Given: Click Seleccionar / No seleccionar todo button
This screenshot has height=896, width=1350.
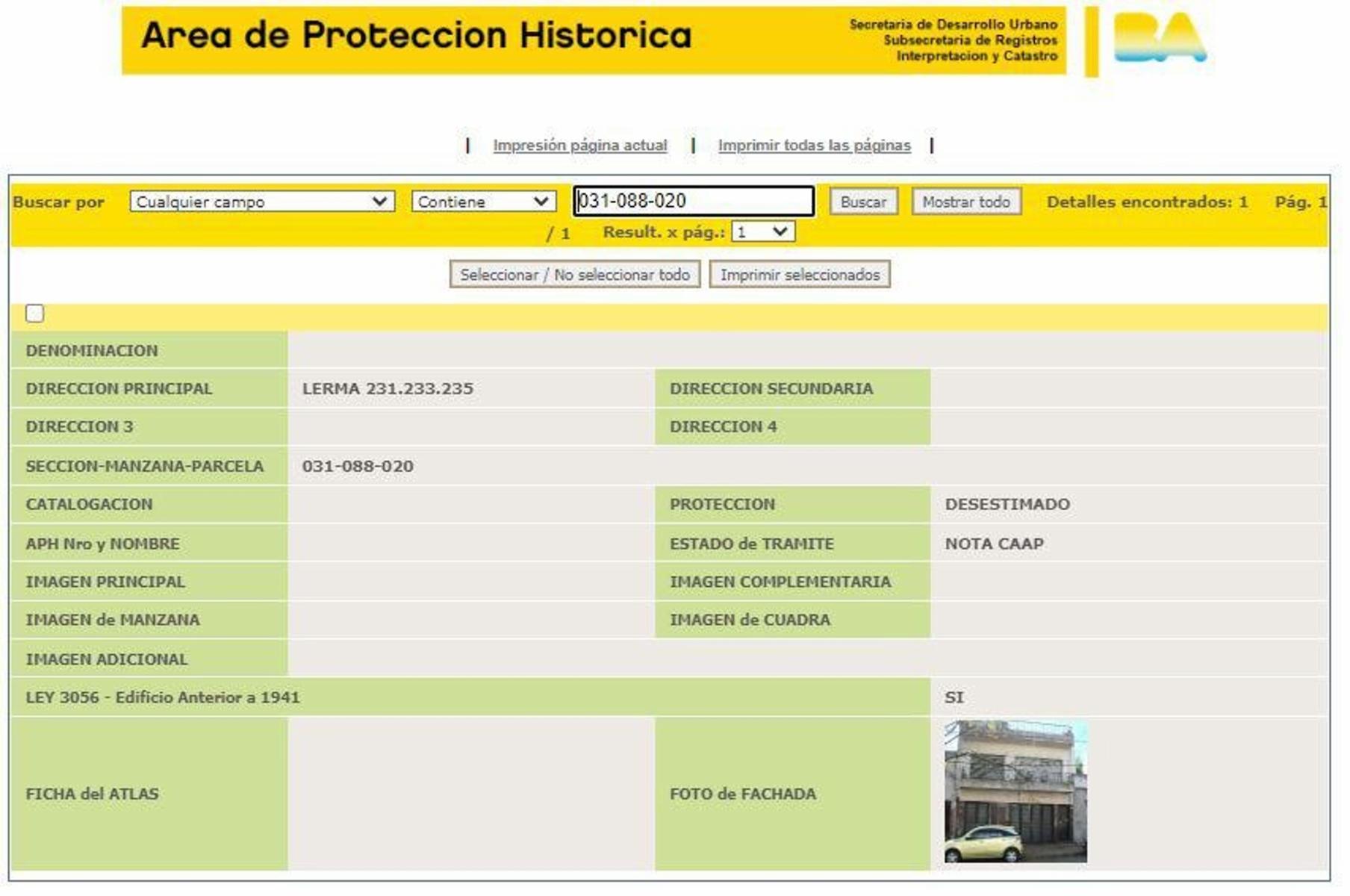Looking at the screenshot, I should point(575,275).
